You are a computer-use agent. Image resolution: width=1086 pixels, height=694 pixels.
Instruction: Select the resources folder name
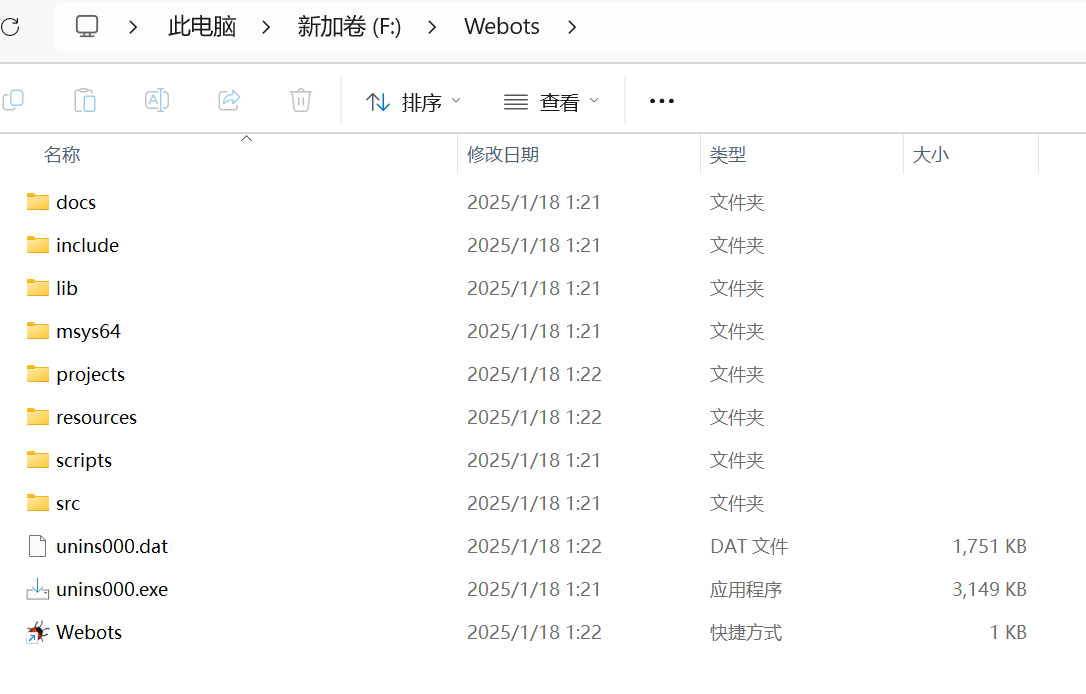[96, 417]
